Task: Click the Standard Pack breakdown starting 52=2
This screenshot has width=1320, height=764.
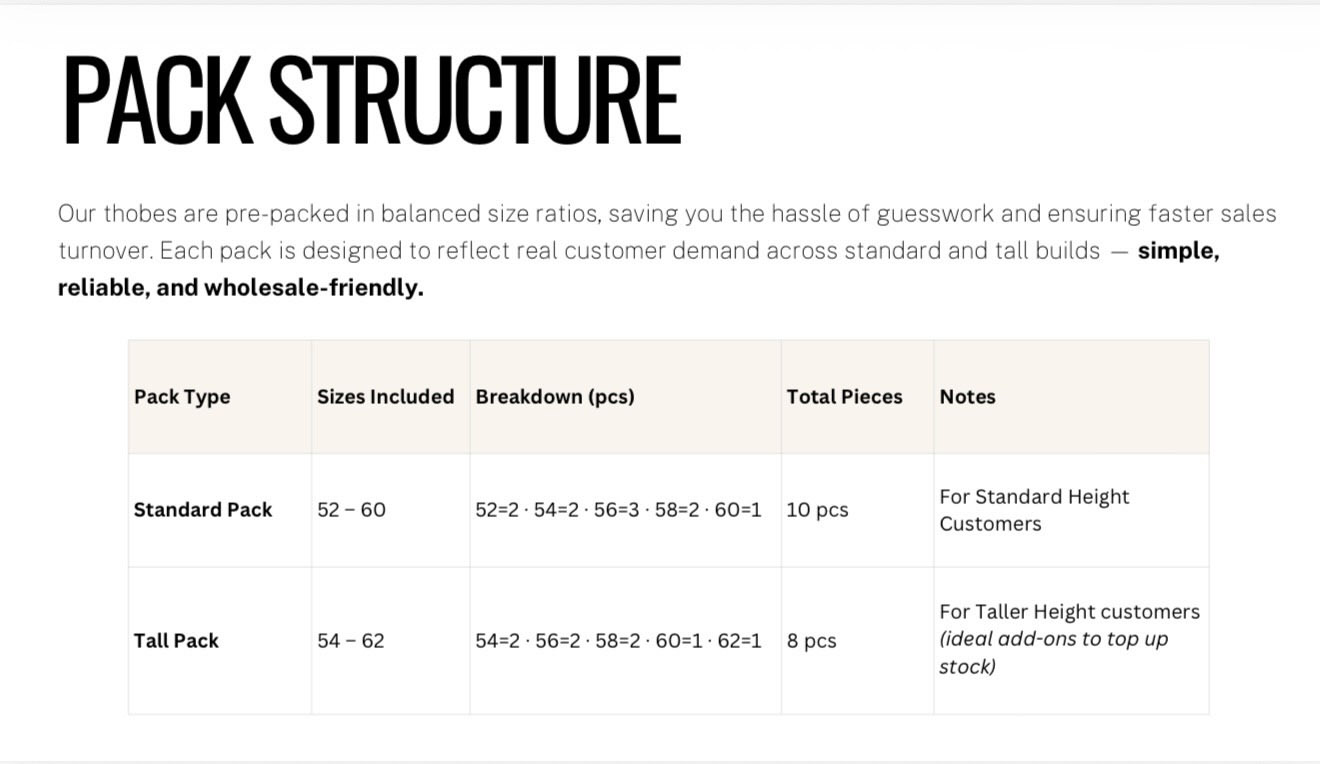Action: pos(618,510)
